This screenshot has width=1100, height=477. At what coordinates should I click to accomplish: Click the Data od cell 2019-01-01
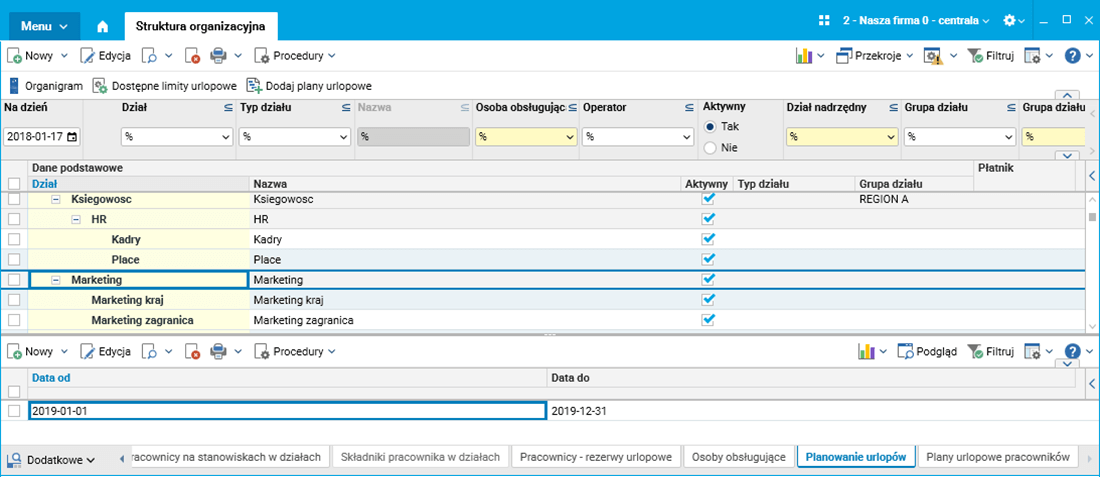pyautogui.click(x=286, y=411)
